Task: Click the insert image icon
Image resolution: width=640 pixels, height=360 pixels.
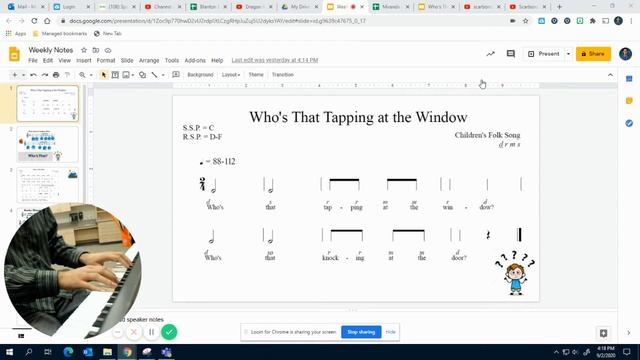Action: coord(126,75)
